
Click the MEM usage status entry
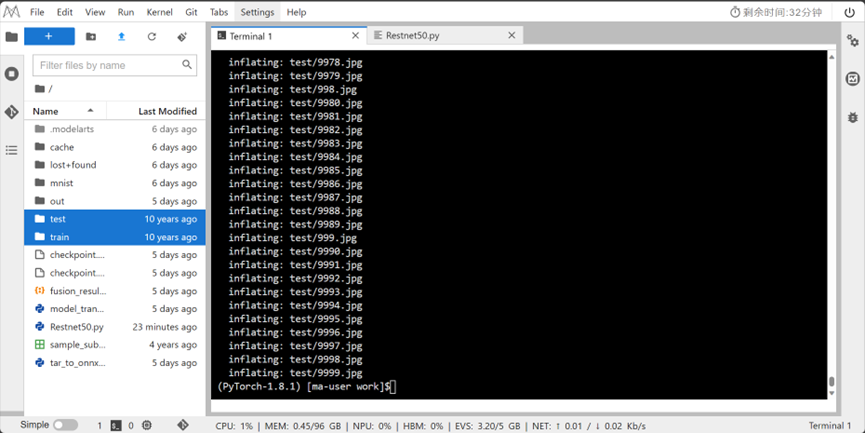point(303,426)
